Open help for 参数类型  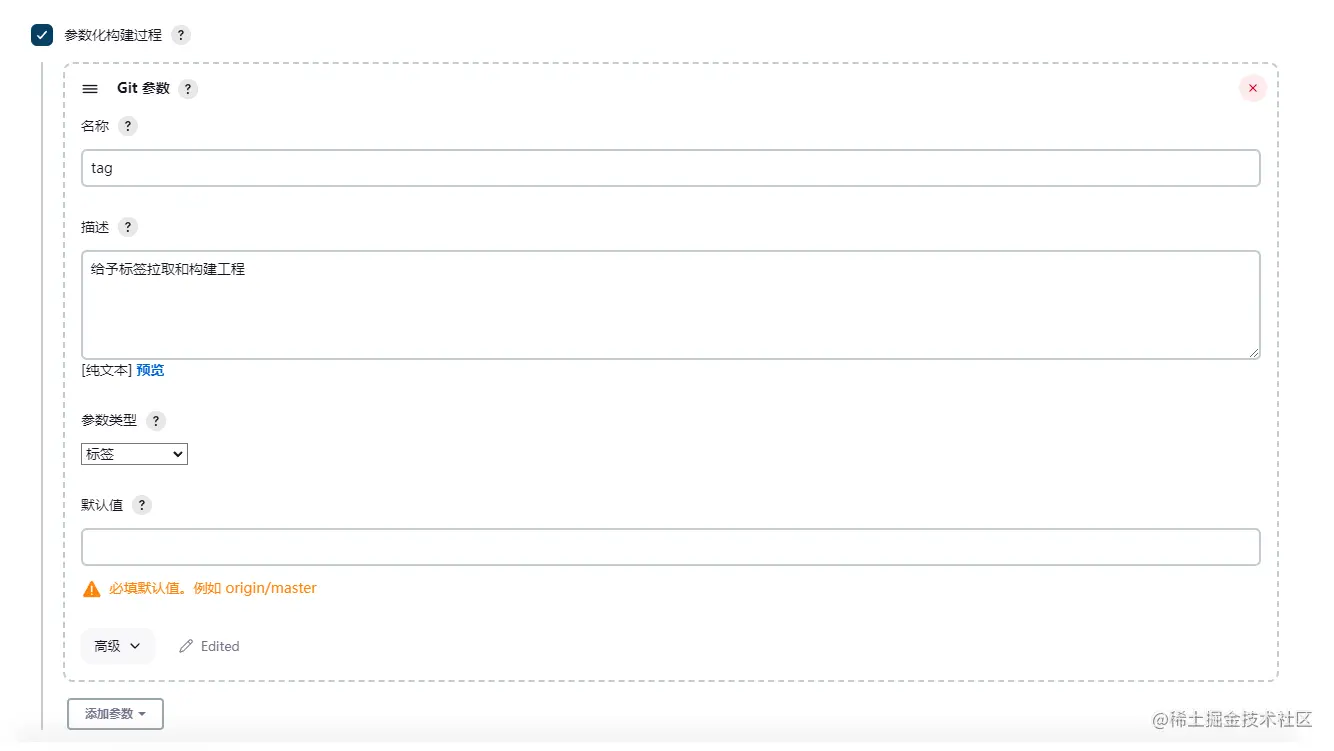155,421
